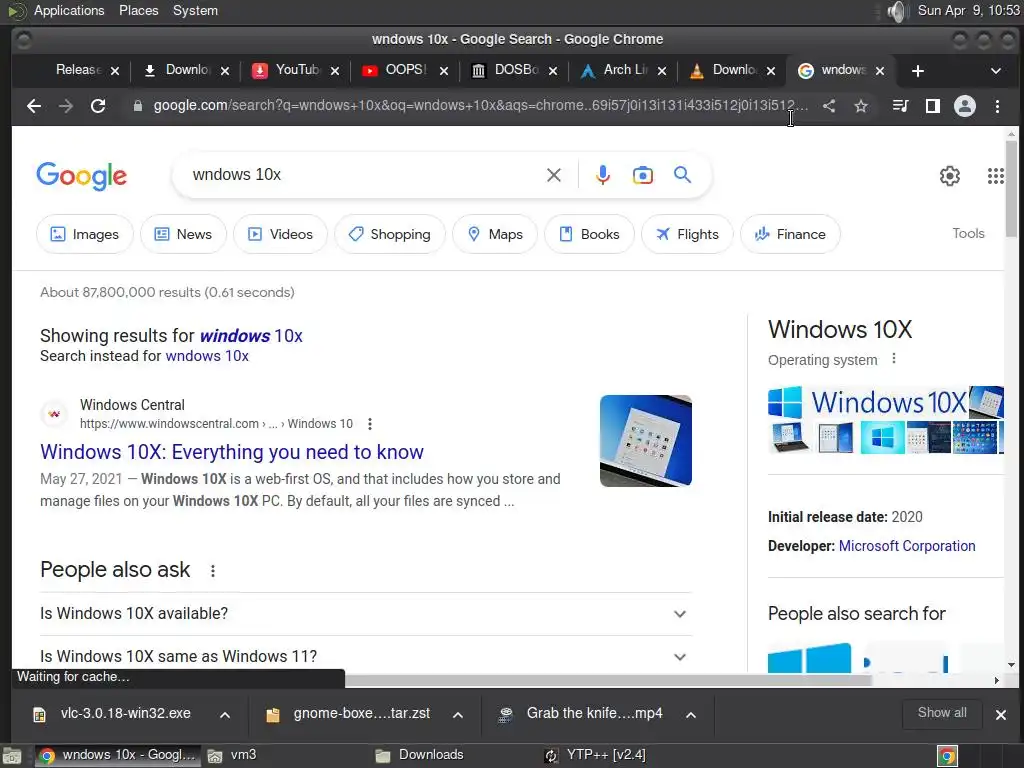Viewport: 1024px width, 768px height.
Task: Show desktop via bottom-left panel icon
Action: click(x=12, y=756)
